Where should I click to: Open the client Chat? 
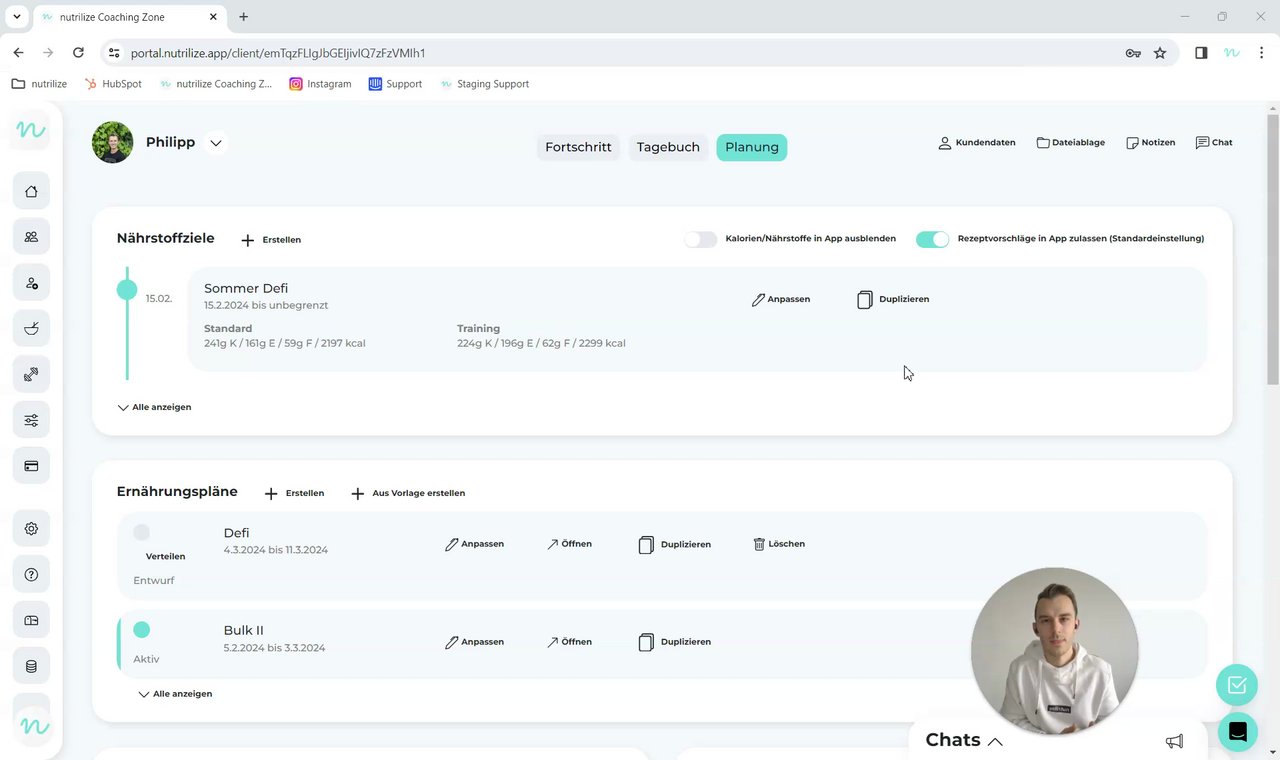[1214, 143]
